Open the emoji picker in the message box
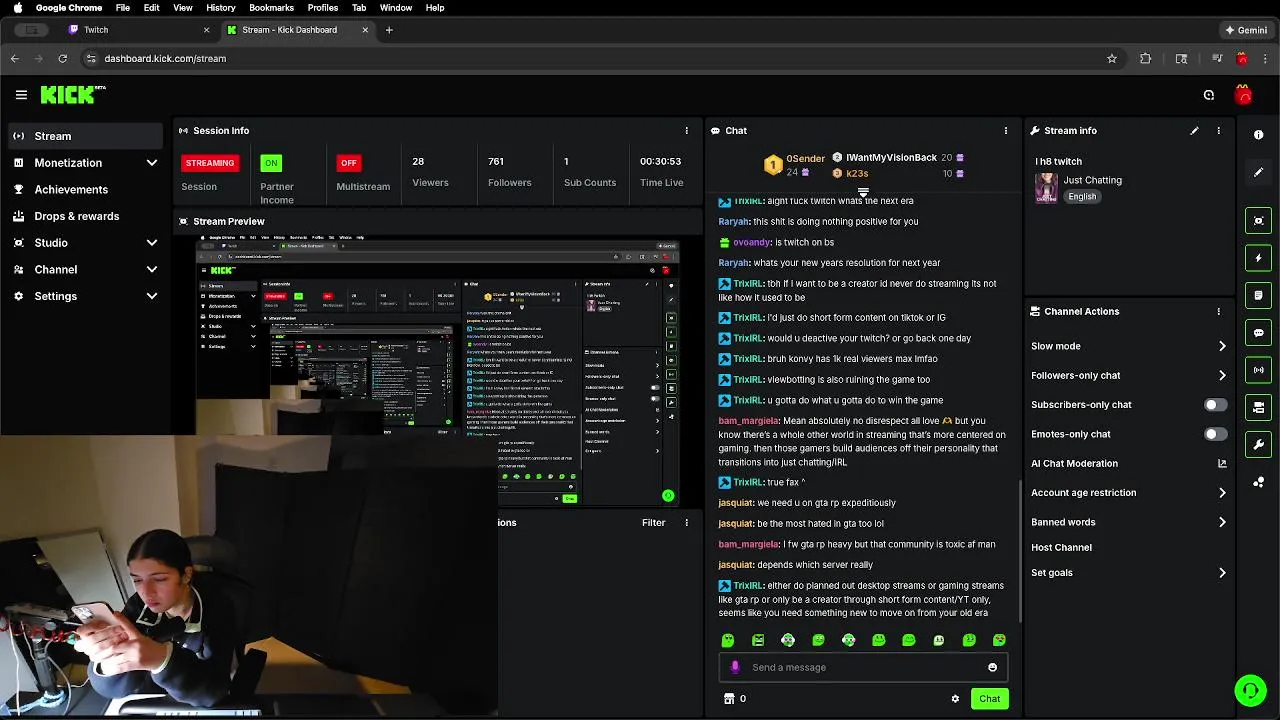The width and height of the screenshot is (1280, 720). [992, 667]
